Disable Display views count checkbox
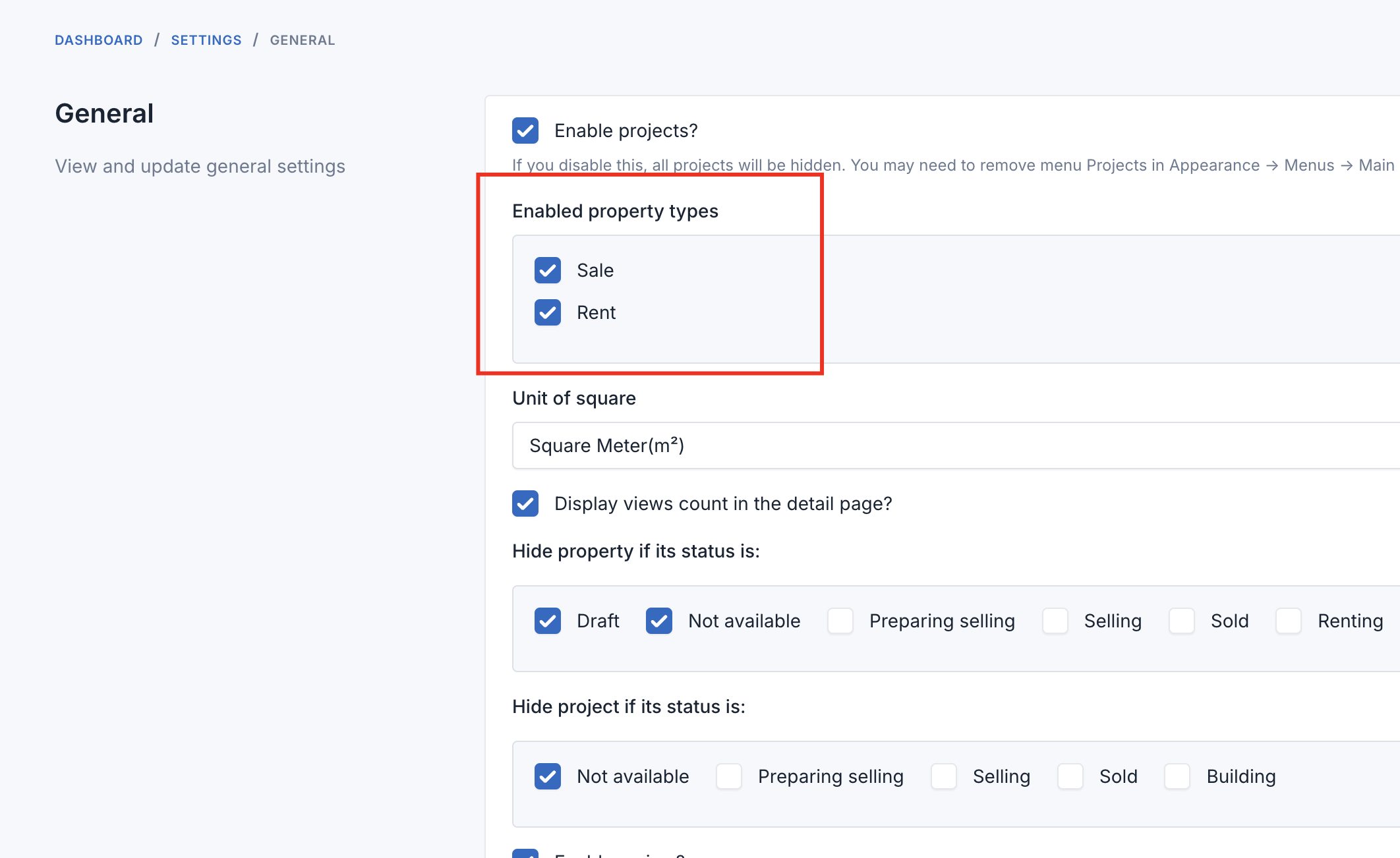Viewport: 1400px width, 858px height. (x=525, y=503)
